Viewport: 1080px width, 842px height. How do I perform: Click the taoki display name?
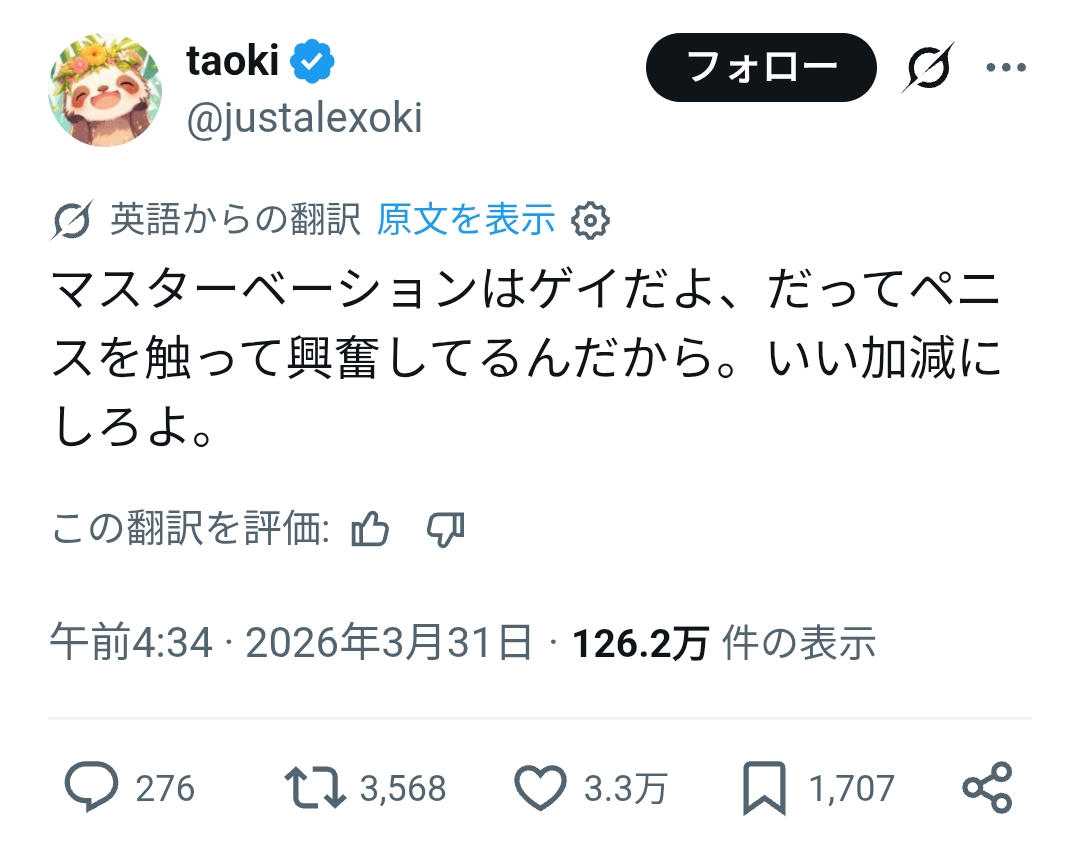tap(232, 62)
